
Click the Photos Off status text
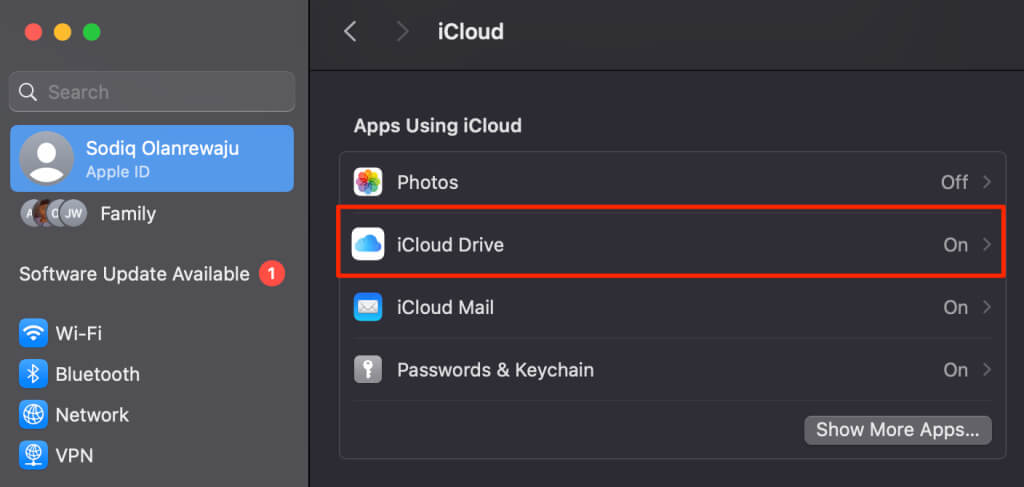(x=954, y=183)
